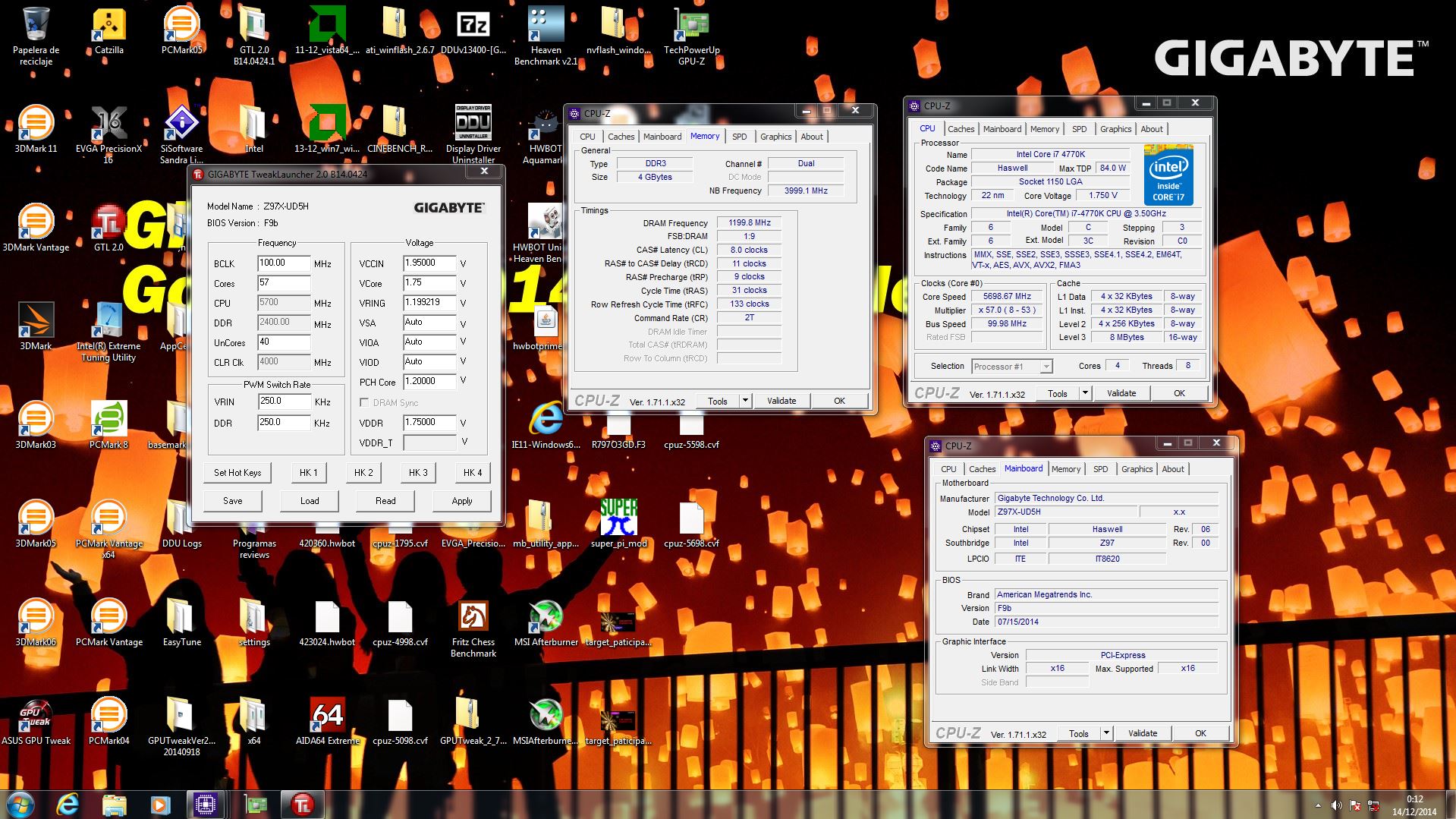The height and width of the screenshot is (819, 1456).
Task: Open the PCMark05 desktop shortcut
Action: coord(181,30)
